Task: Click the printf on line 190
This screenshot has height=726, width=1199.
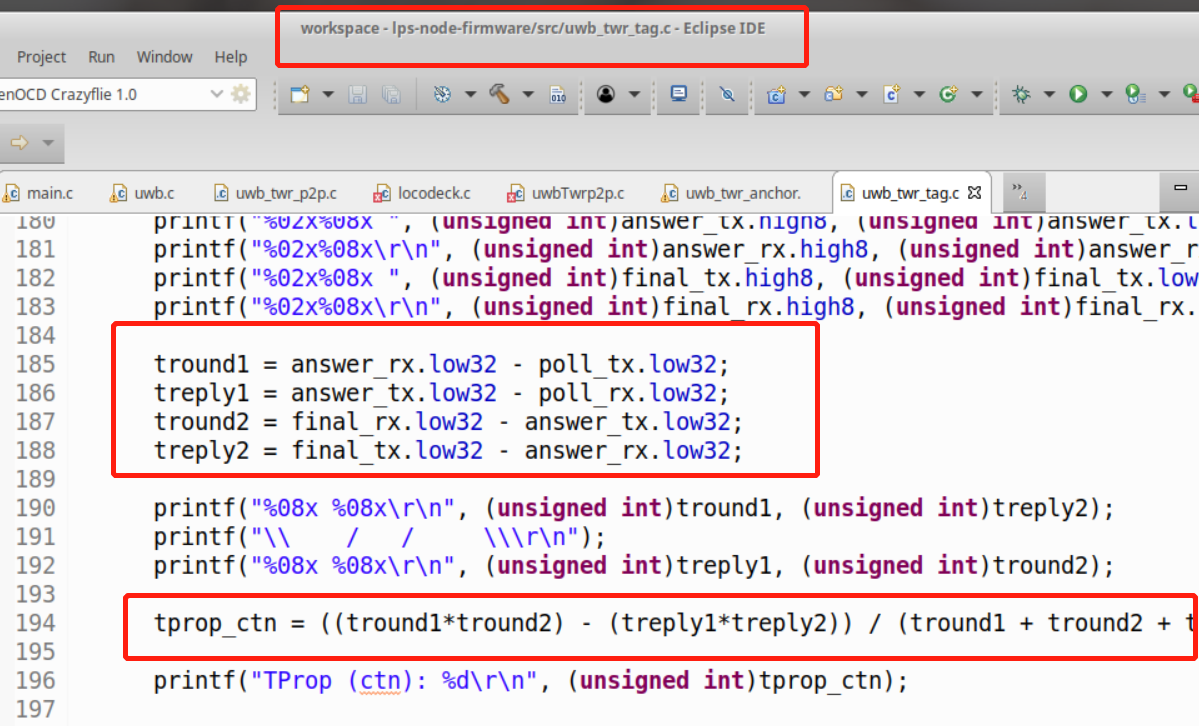Action: point(634,508)
